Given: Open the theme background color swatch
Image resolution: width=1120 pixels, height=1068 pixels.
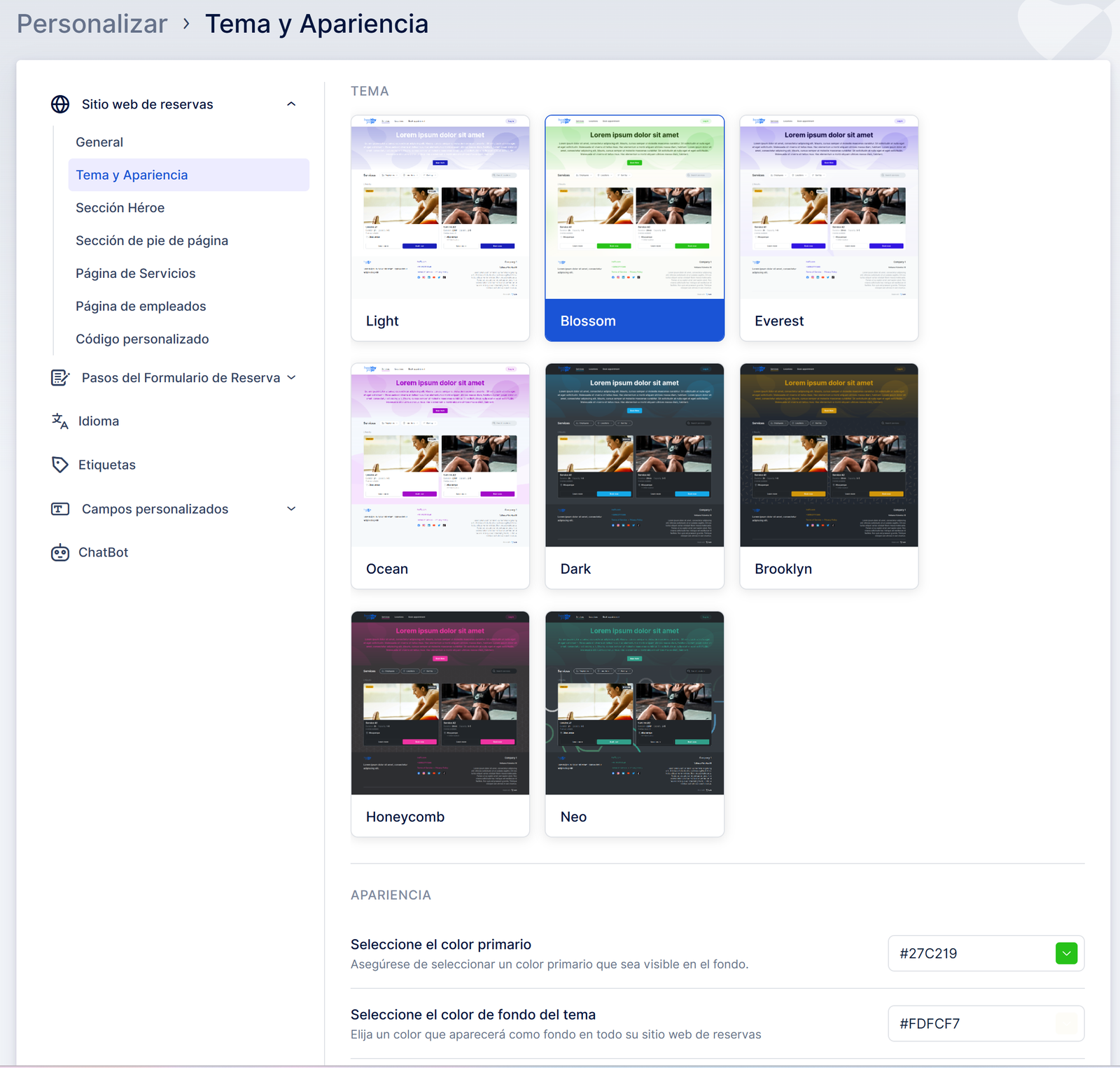Looking at the screenshot, I should [1066, 1023].
